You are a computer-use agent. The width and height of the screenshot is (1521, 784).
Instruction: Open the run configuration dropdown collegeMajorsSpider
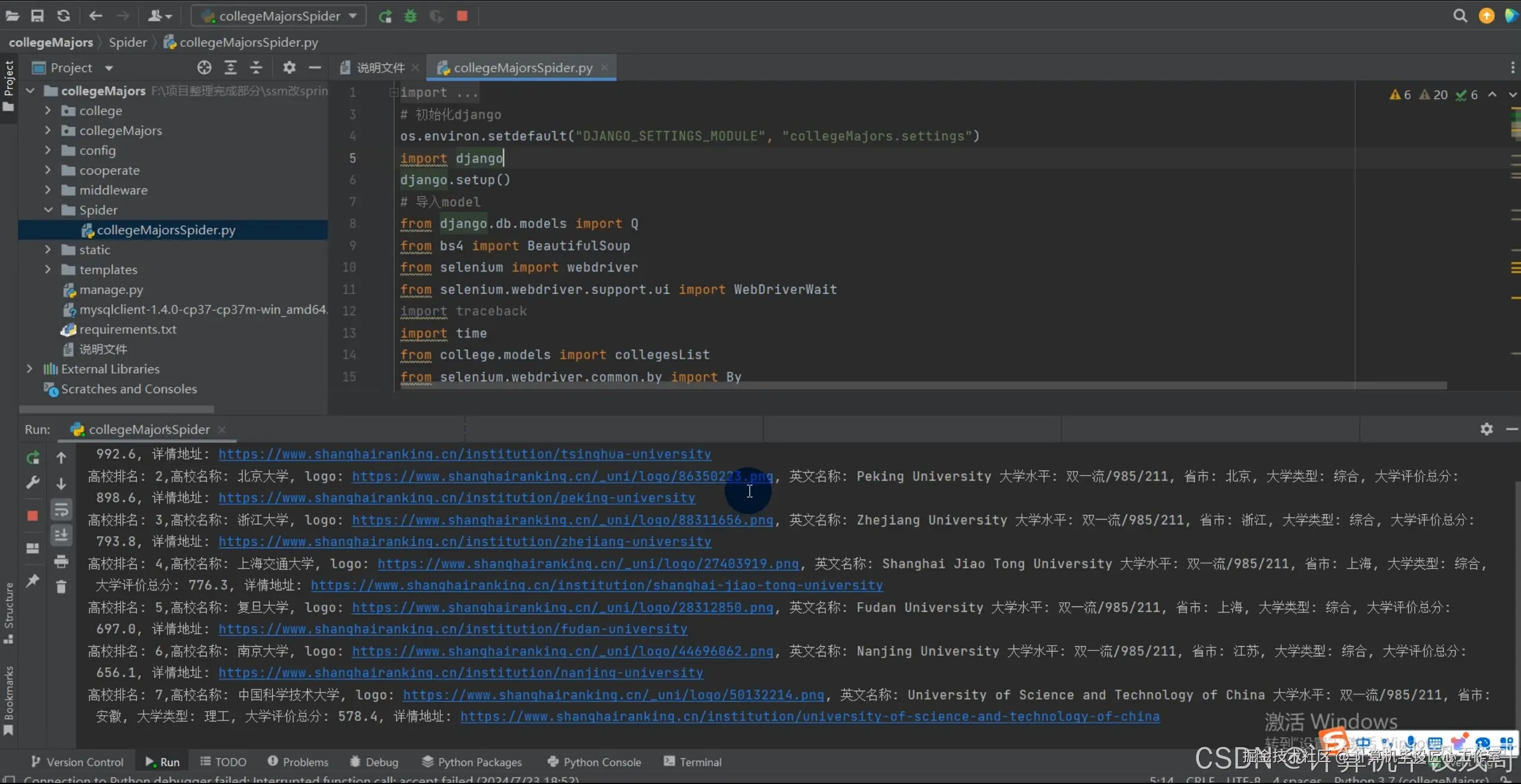pyautogui.click(x=279, y=16)
